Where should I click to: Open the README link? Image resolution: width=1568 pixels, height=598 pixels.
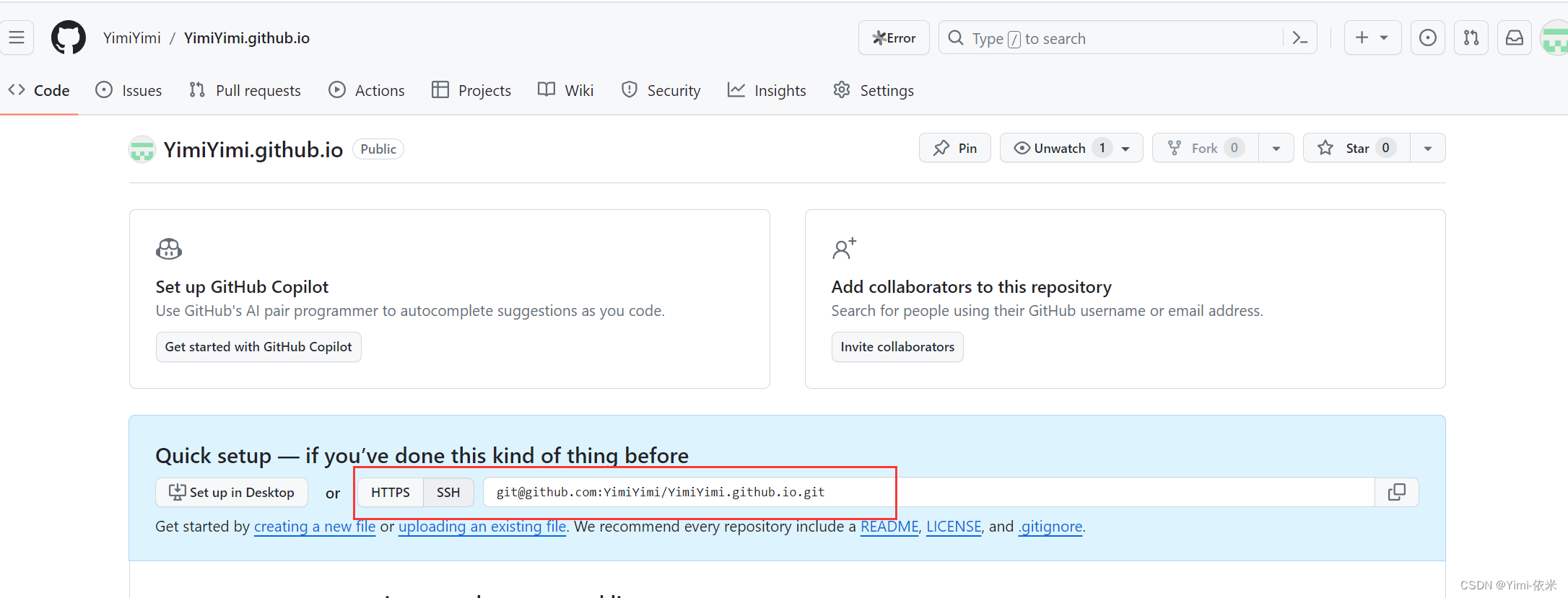tap(889, 527)
